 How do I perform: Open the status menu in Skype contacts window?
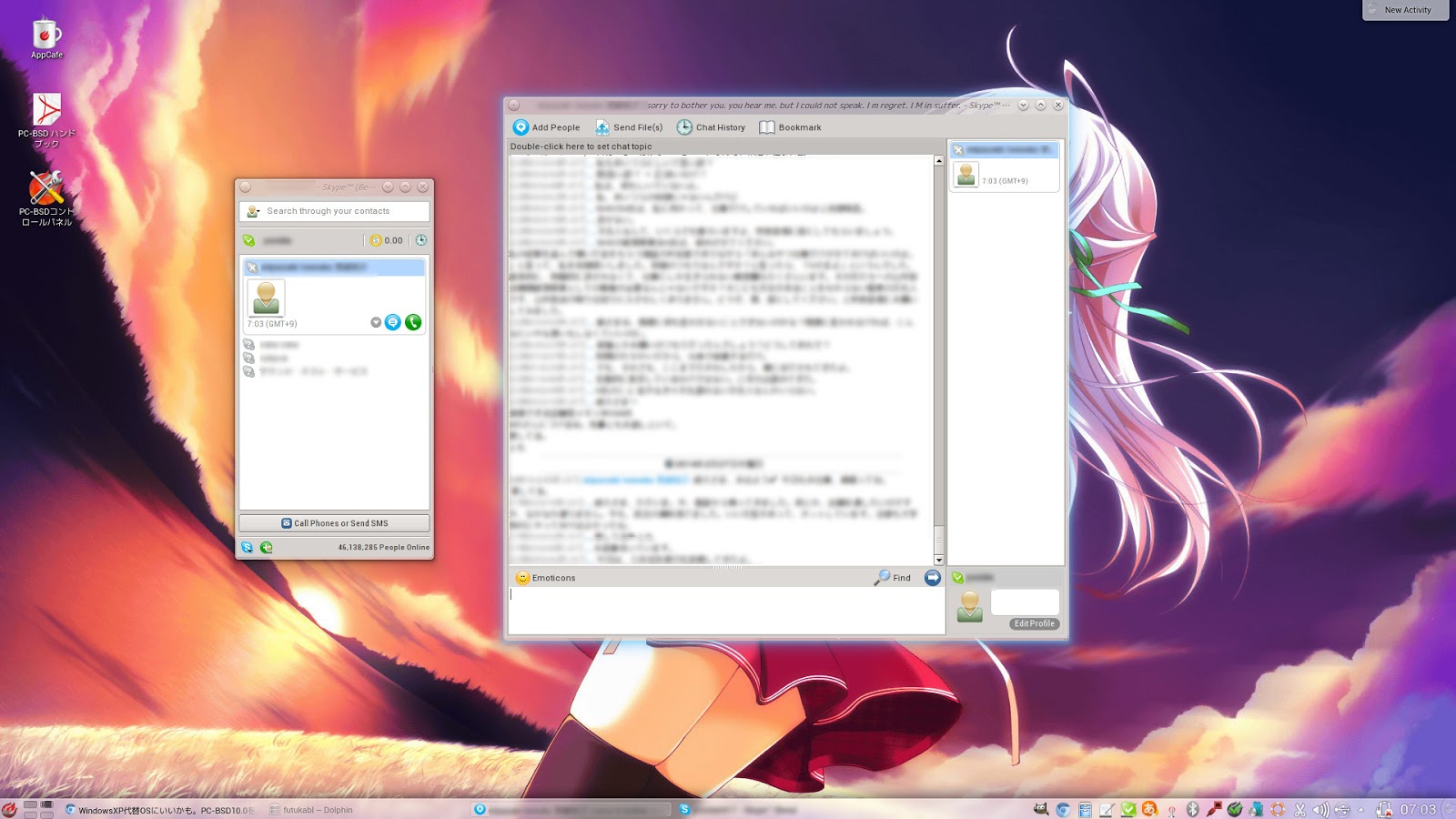click(248, 240)
